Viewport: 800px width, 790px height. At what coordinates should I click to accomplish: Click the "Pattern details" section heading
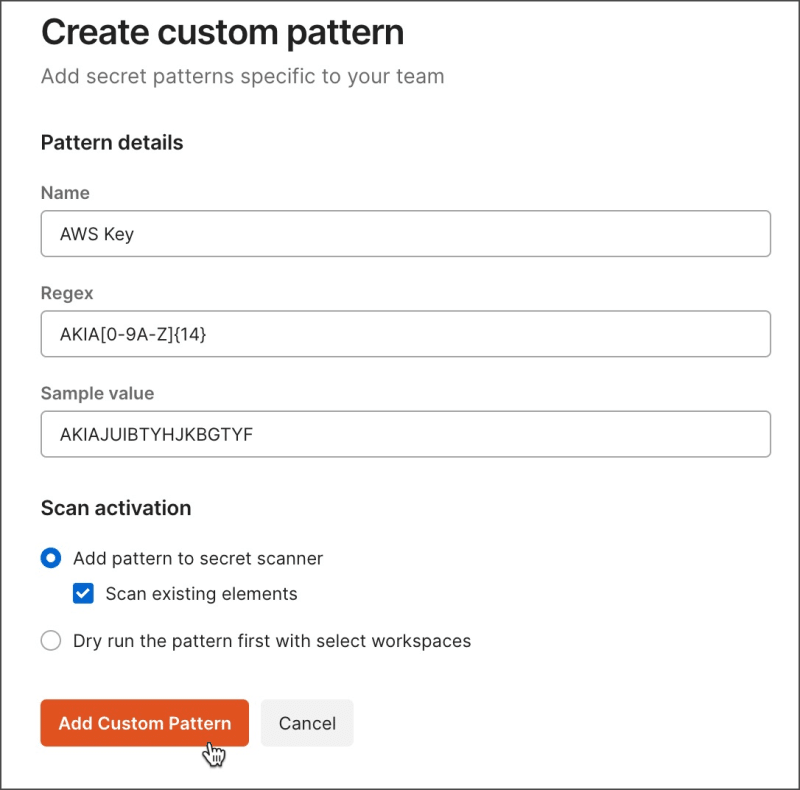click(x=112, y=143)
